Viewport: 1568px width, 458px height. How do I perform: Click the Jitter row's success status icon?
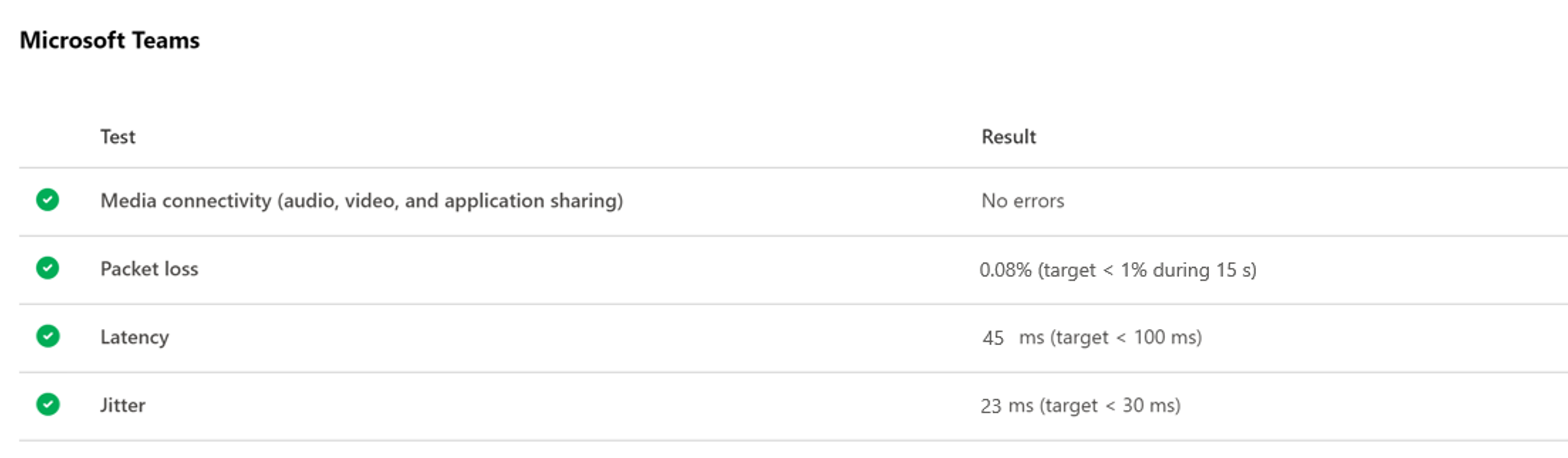pyautogui.click(x=47, y=404)
